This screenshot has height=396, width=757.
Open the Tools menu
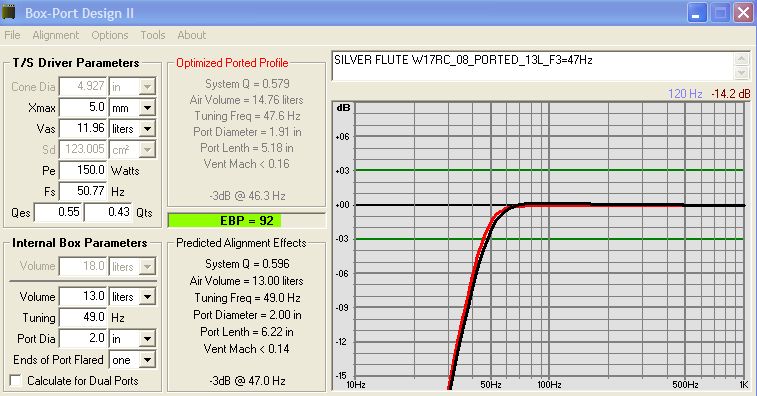pyautogui.click(x=153, y=35)
